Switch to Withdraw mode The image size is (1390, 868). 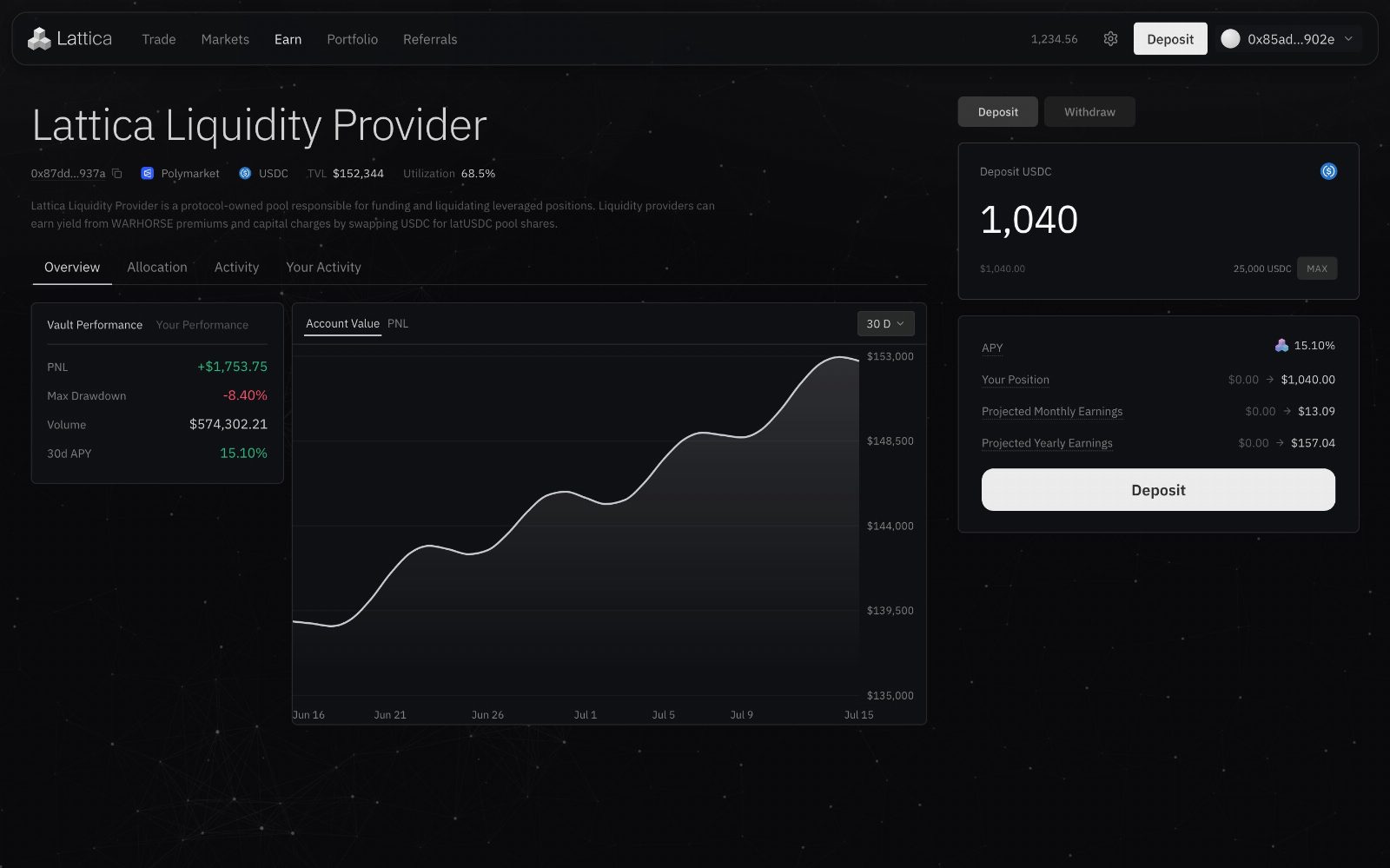point(1089,112)
